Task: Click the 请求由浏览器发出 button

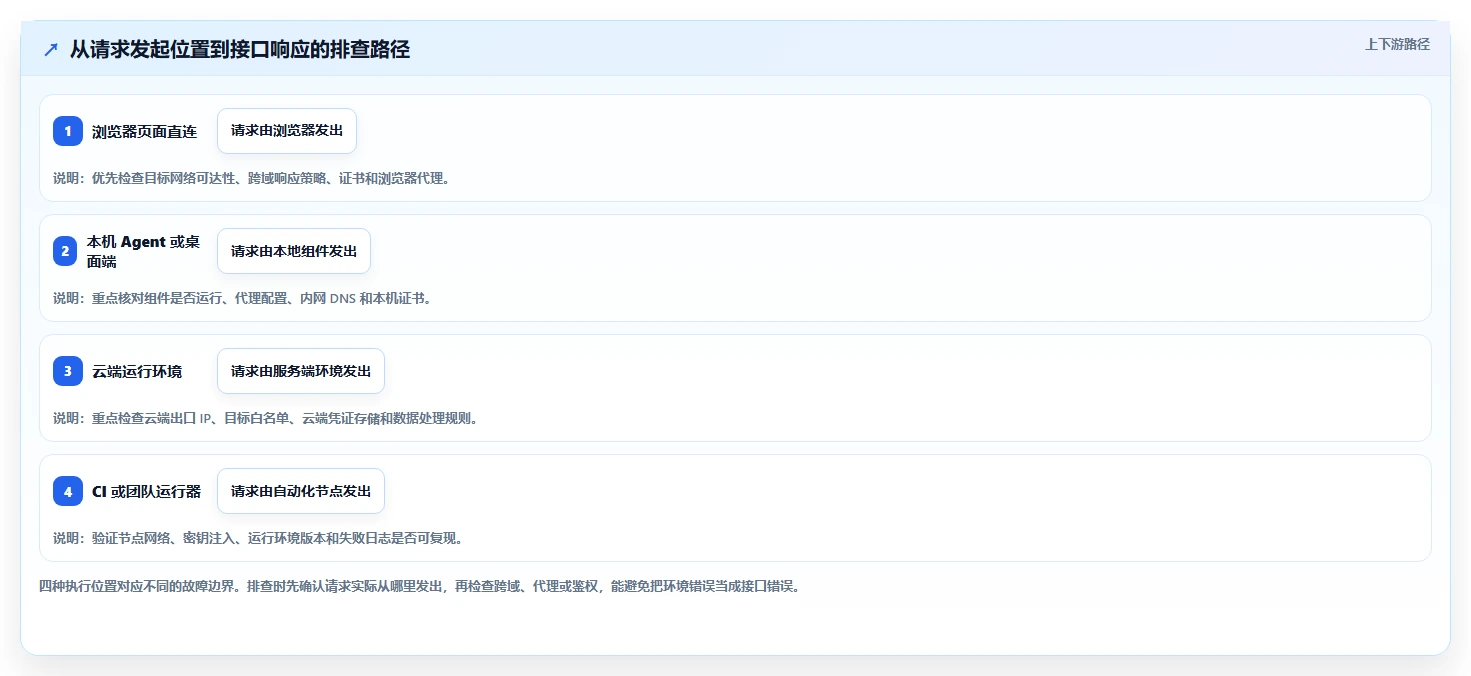Action: pos(287,131)
